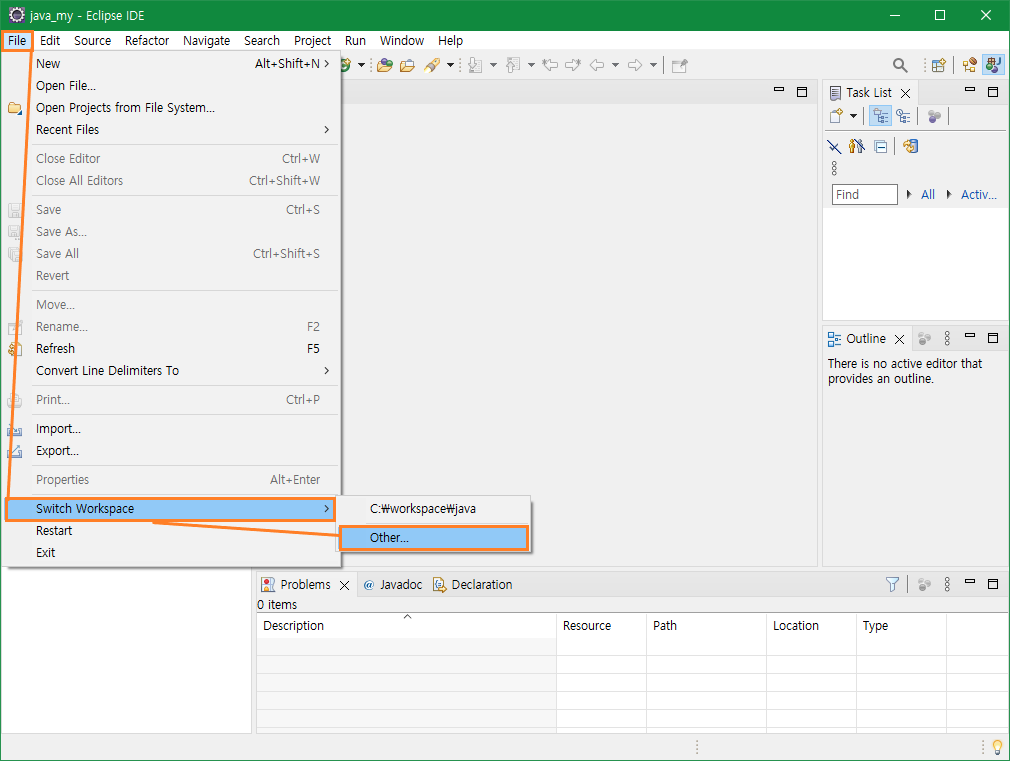The width and height of the screenshot is (1010, 761).
Task: Switch to the Java EE perspective icon
Action: 969,65
